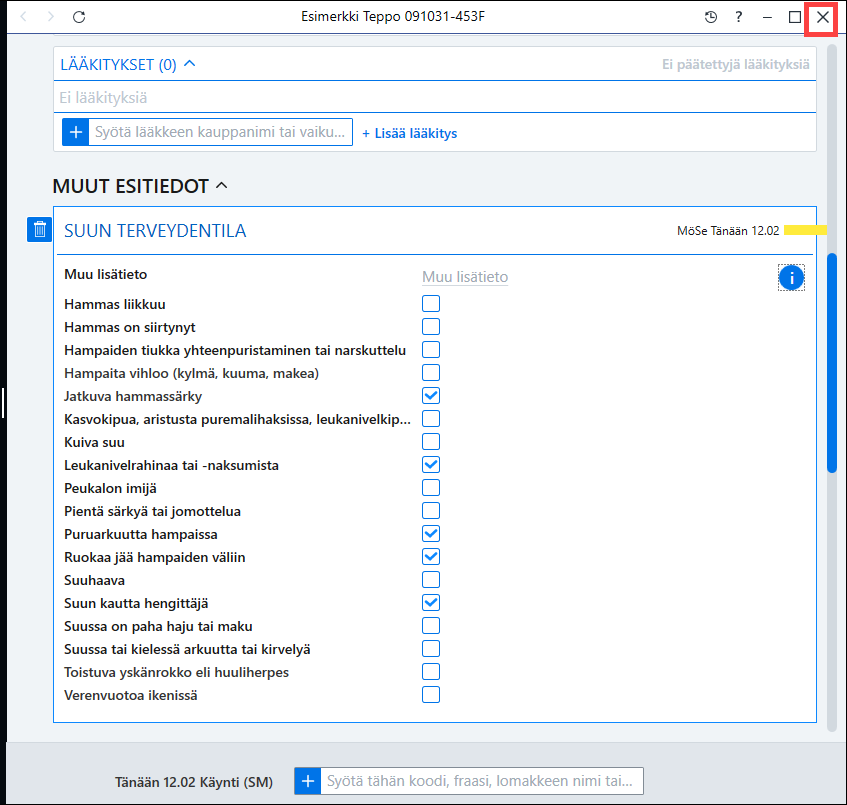Click the Lisää lääkitys link
Viewport: 847px width, 805px height.
[x=409, y=133]
